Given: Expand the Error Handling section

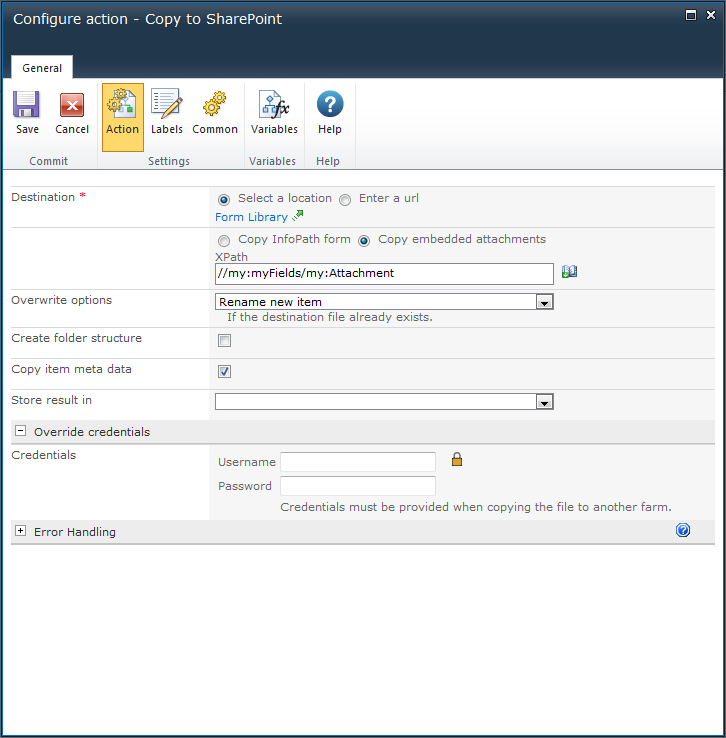Looking at the screenshot, I should 20,530.
